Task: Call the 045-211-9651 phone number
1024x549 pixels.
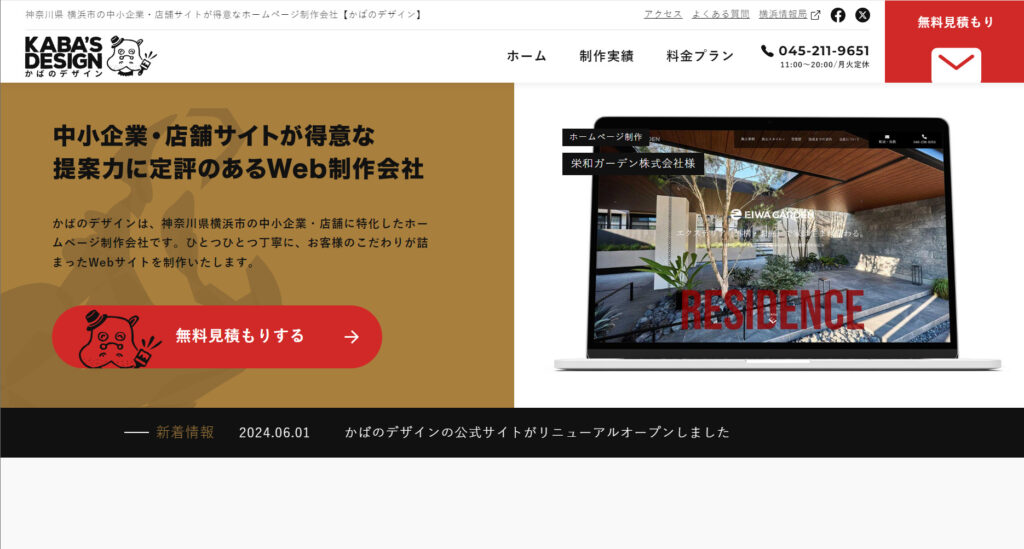Action: (824, 51)
